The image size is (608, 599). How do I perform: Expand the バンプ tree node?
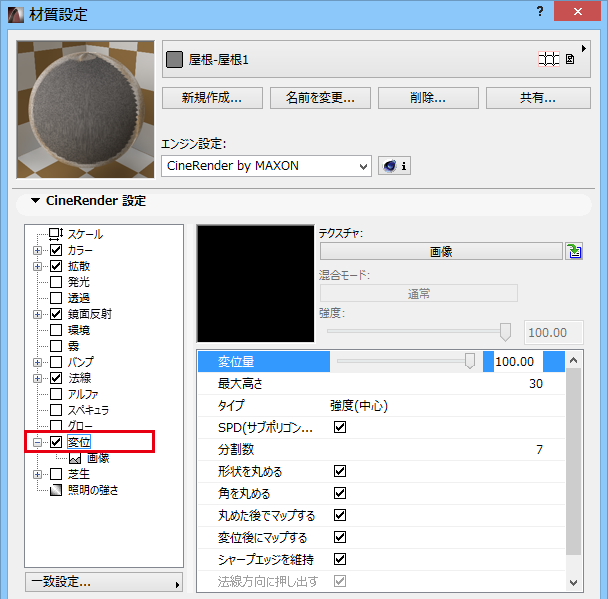(37, 362)
